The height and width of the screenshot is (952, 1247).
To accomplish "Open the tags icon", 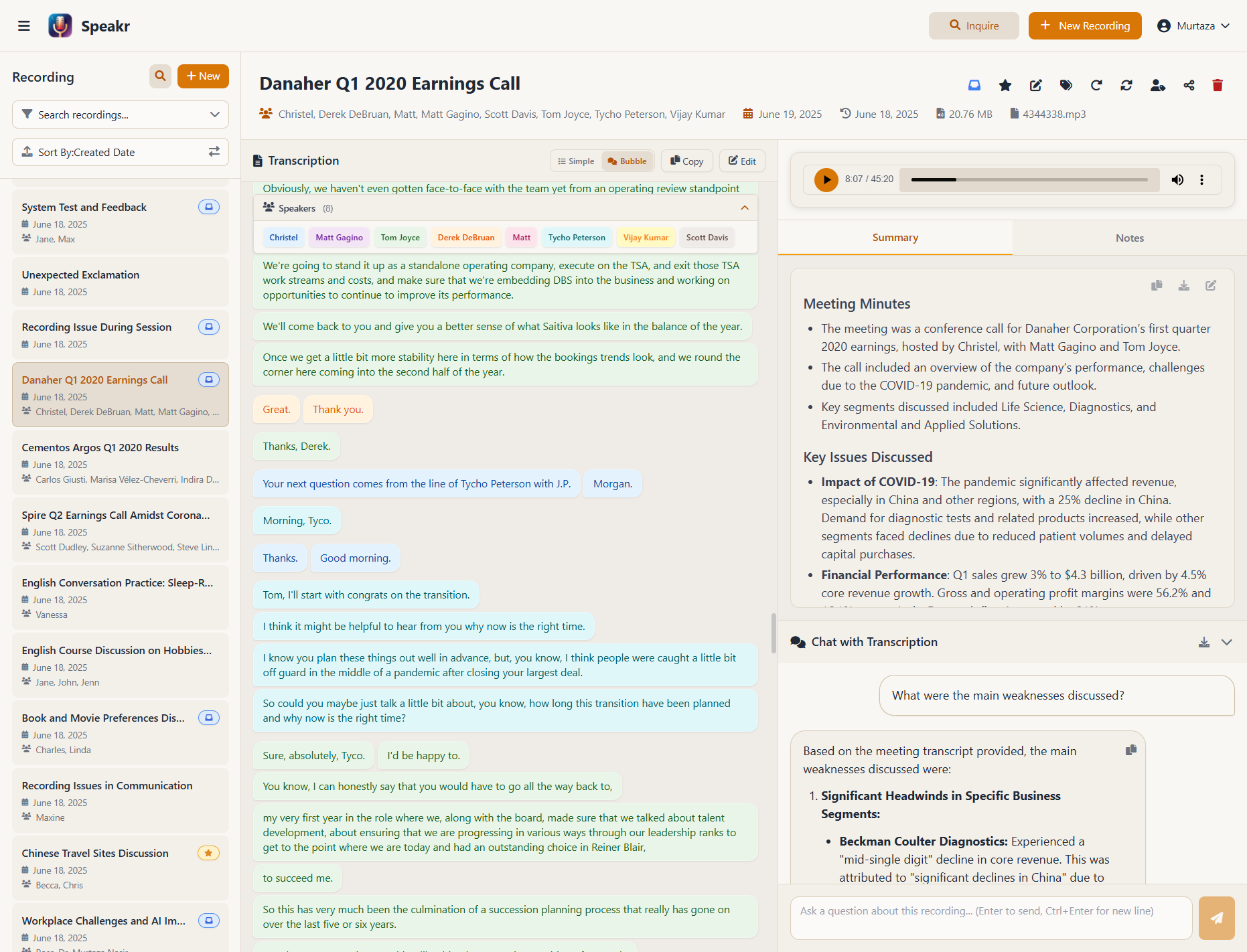I will tap(1066, 85).
